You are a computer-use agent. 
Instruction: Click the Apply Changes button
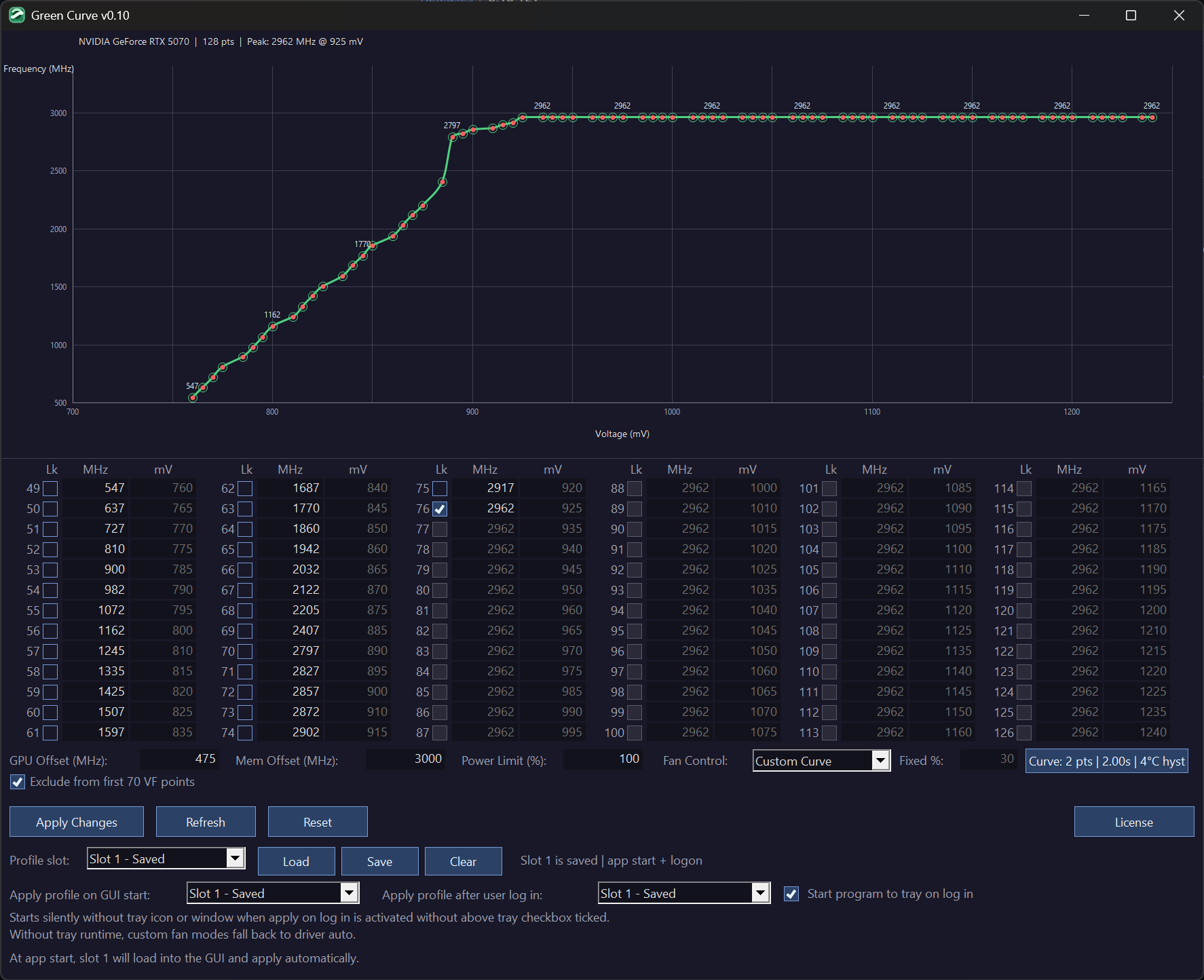(77, 822)
